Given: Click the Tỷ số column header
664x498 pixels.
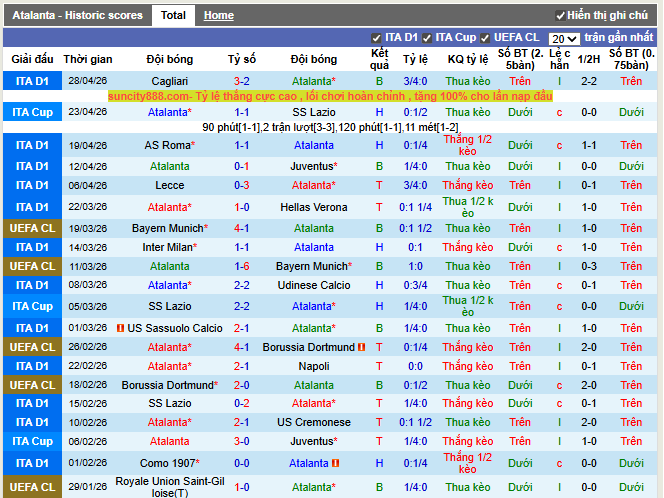Looking at the screenshot, I should point(242,59).
